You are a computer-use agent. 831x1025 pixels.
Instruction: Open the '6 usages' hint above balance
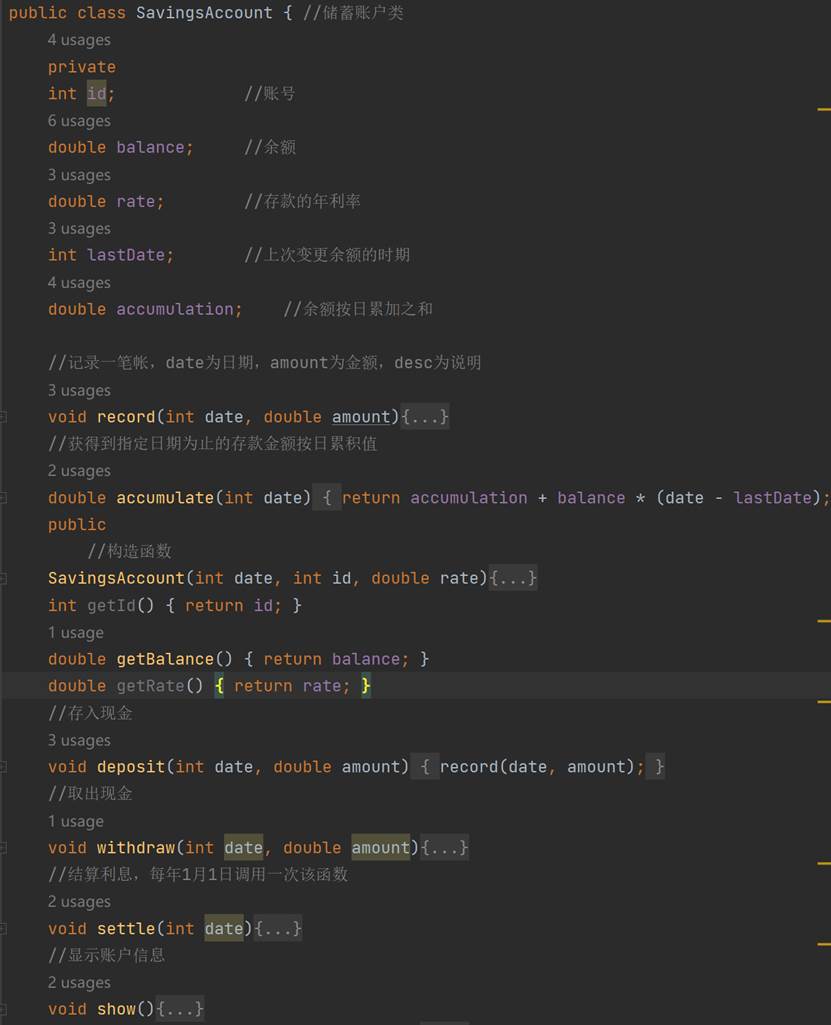click(79, 121)
